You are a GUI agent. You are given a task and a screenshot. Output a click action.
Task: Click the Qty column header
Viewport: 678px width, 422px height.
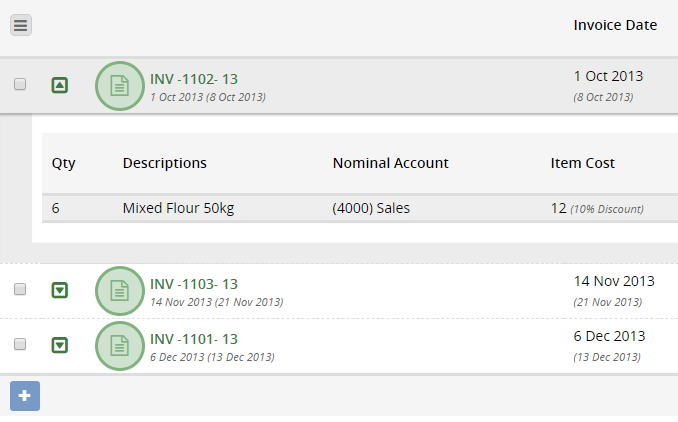[64, 163]
